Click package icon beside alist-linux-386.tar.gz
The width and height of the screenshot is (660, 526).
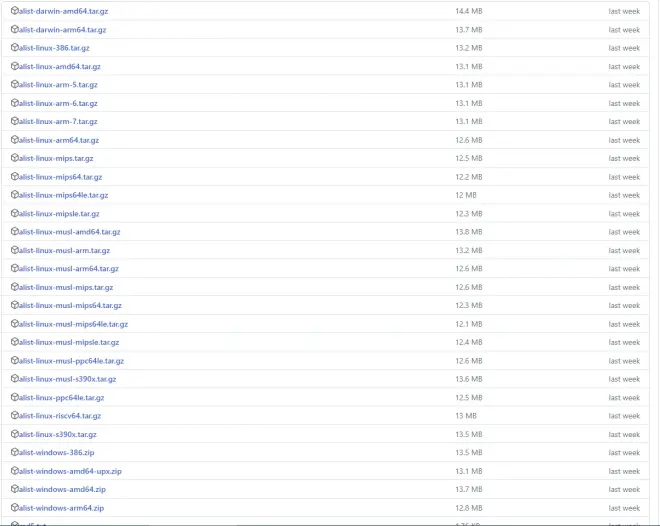pos(15,48)
